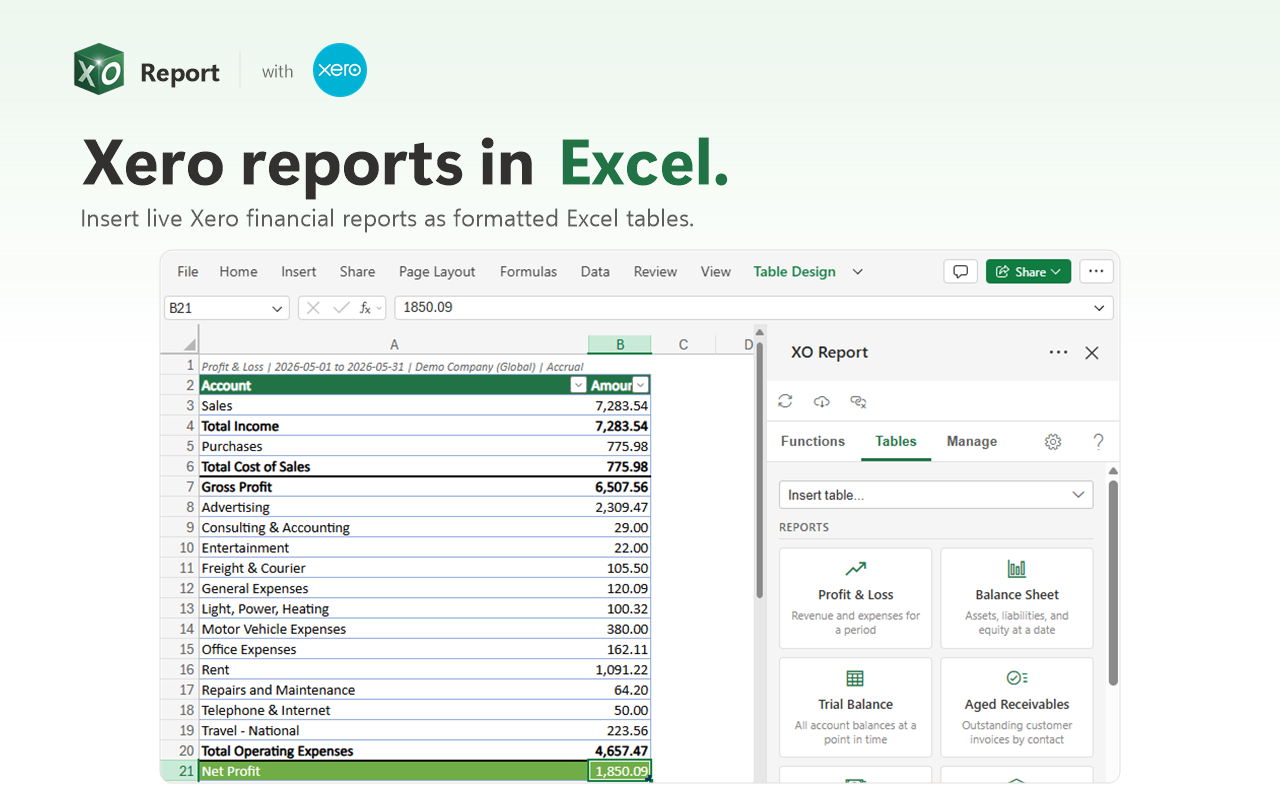The width and height of the screenshot is (1280, 800).
Task: Select the Consulting & Accounting cell
Action: click(393, 527)
